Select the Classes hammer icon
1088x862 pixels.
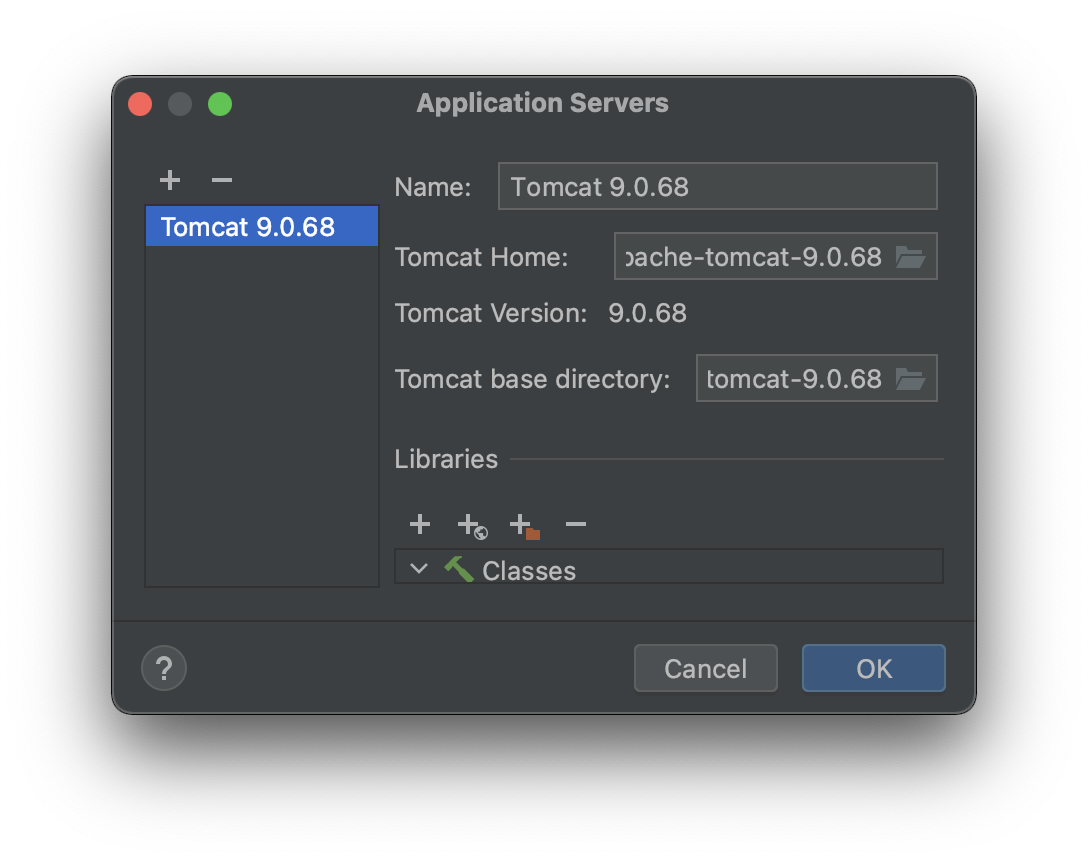tap(459, 569)
